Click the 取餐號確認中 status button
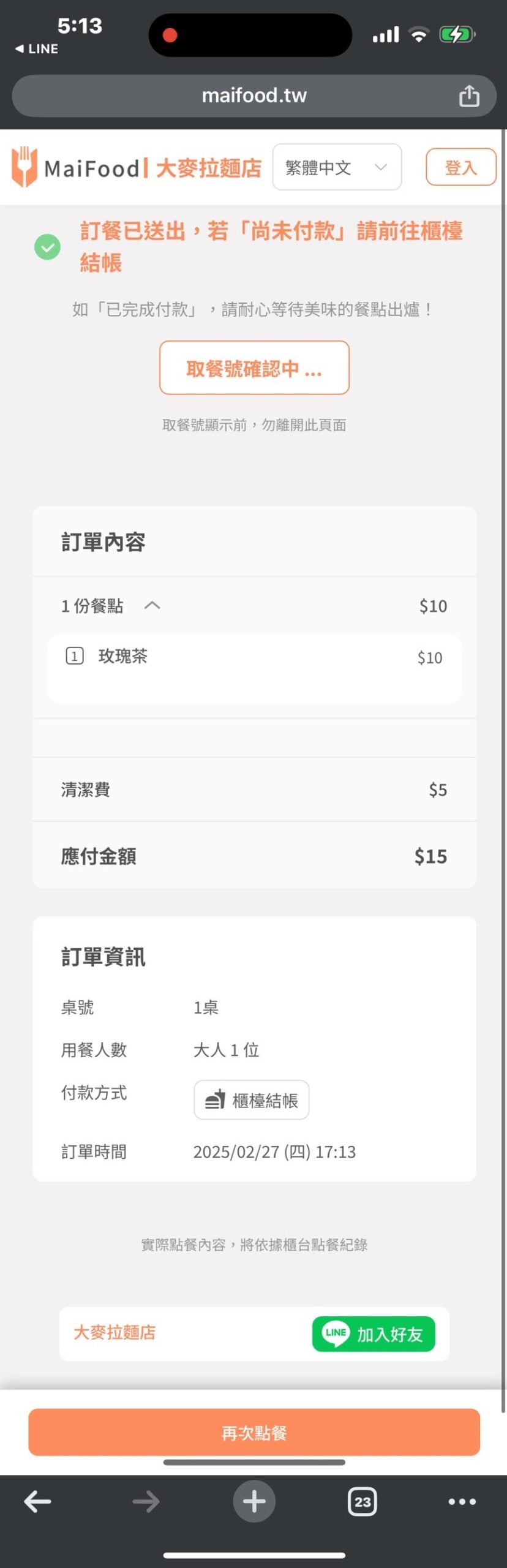 click(x=254, y=368)
